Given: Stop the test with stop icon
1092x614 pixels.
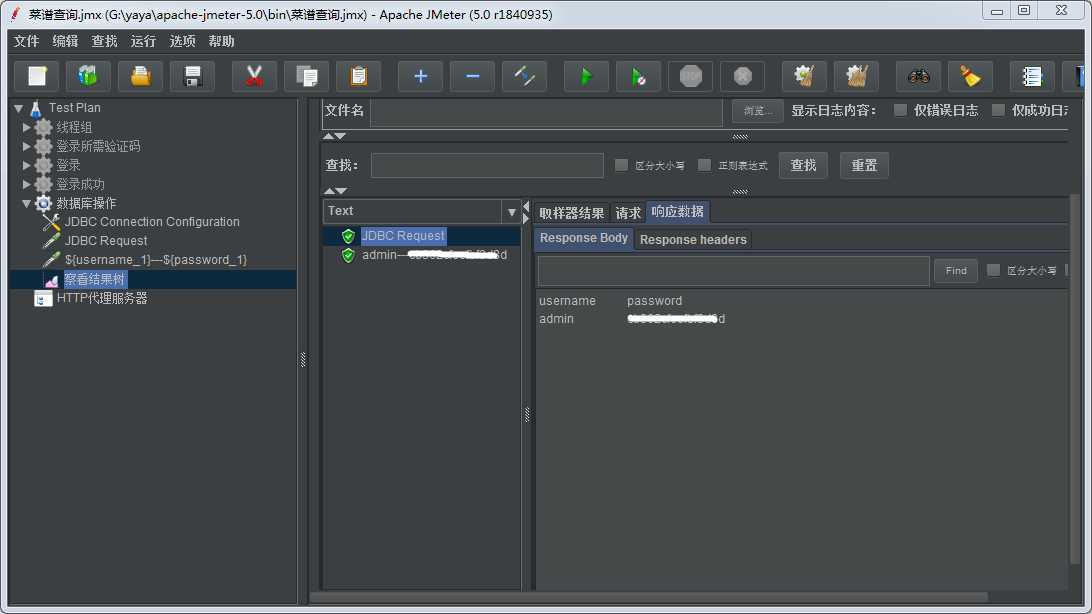Looking at the screenshot, I should pos(690,76).
